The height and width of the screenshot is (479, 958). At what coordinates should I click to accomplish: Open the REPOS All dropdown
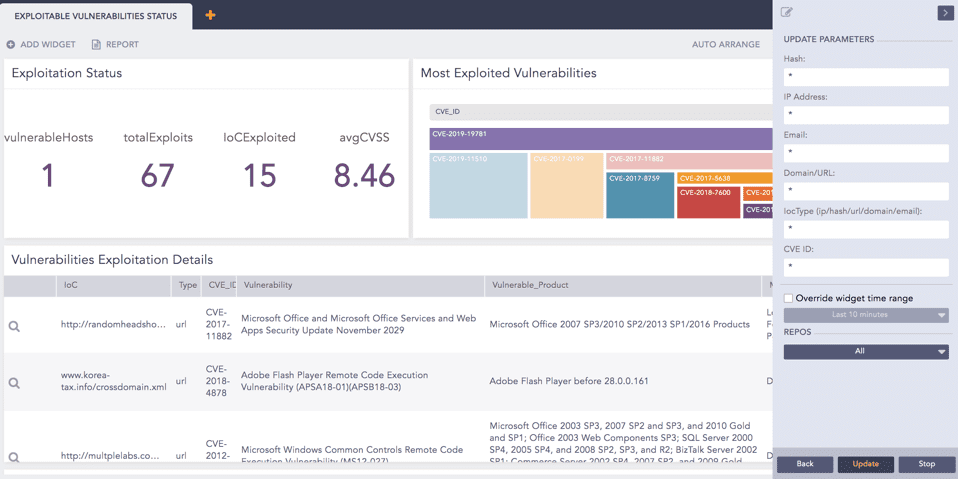[x=866, y=351]
